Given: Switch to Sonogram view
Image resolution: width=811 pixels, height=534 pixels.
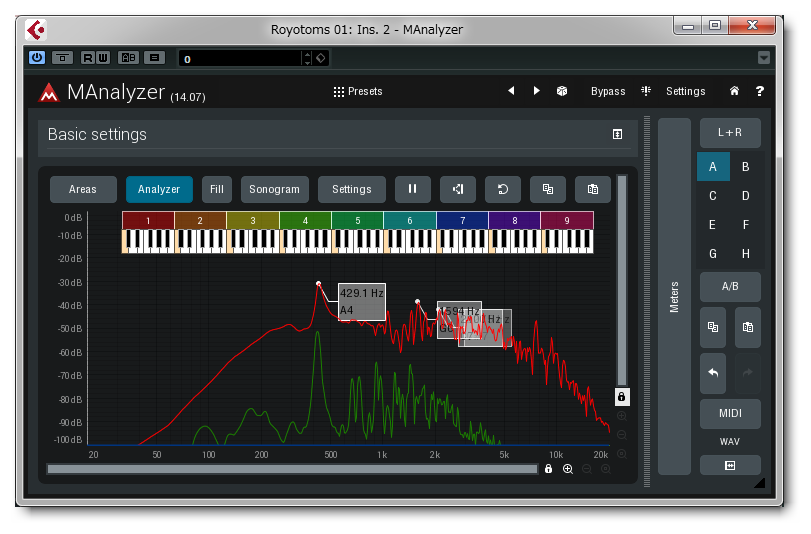Looking at the screenshot, I should click(274, 189).
